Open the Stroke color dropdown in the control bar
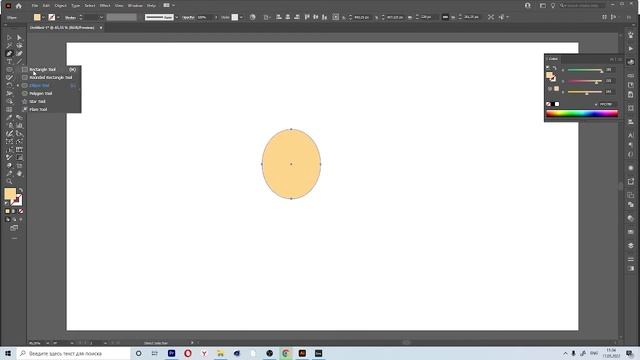This screenshot has width=640, height=360. tap(58, 18)
